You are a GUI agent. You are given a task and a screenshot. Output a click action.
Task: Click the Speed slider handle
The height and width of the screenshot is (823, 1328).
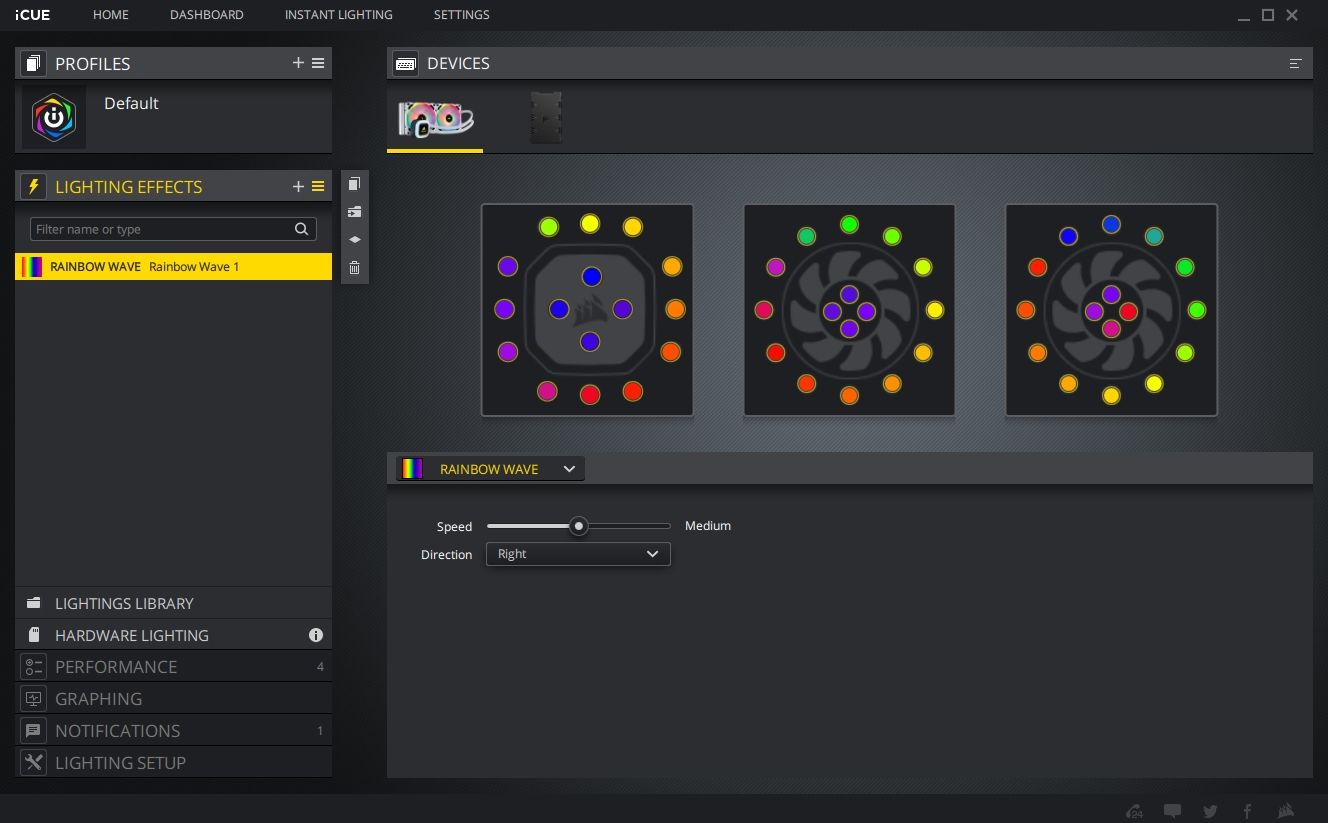pyautogui.click(x=578, y=526)
